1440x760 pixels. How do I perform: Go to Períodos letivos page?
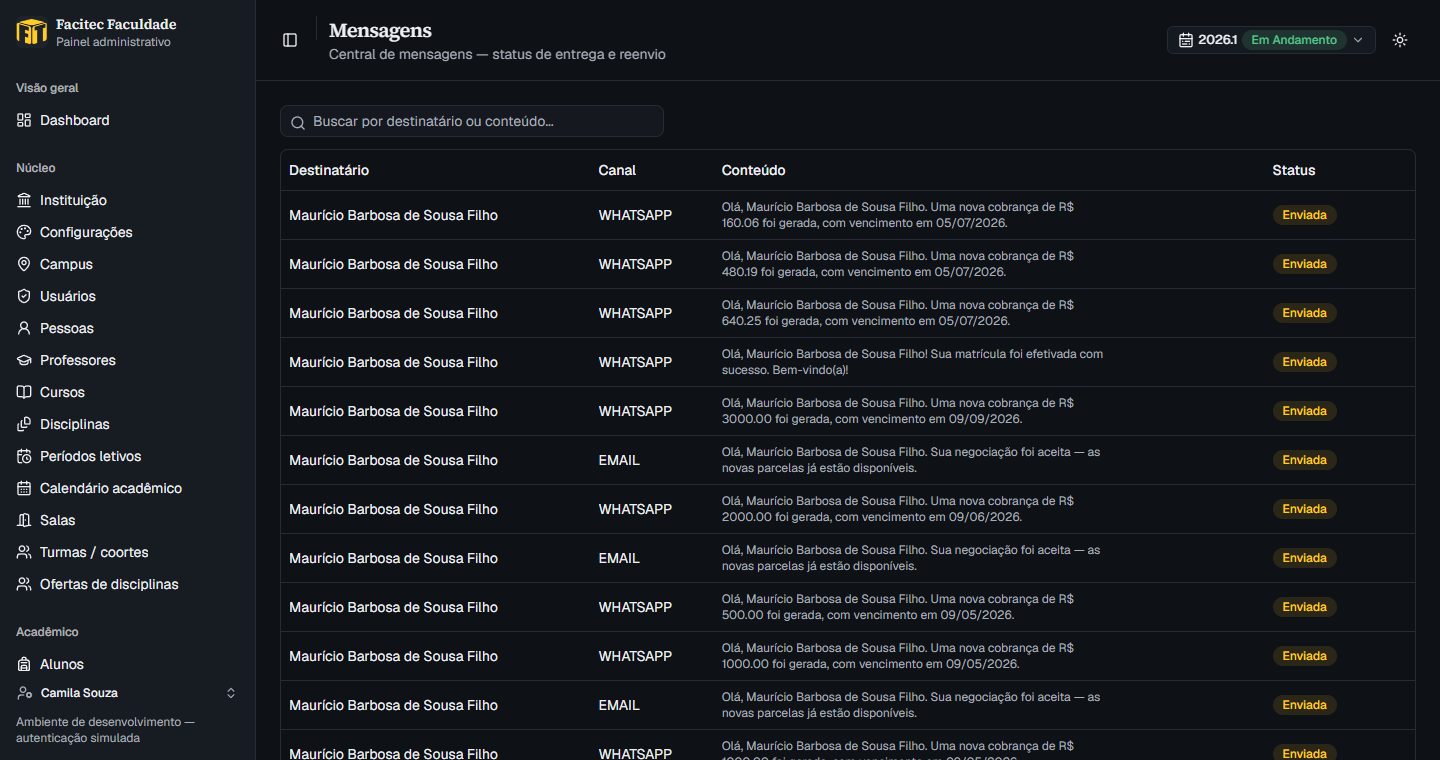pos(127,456)
